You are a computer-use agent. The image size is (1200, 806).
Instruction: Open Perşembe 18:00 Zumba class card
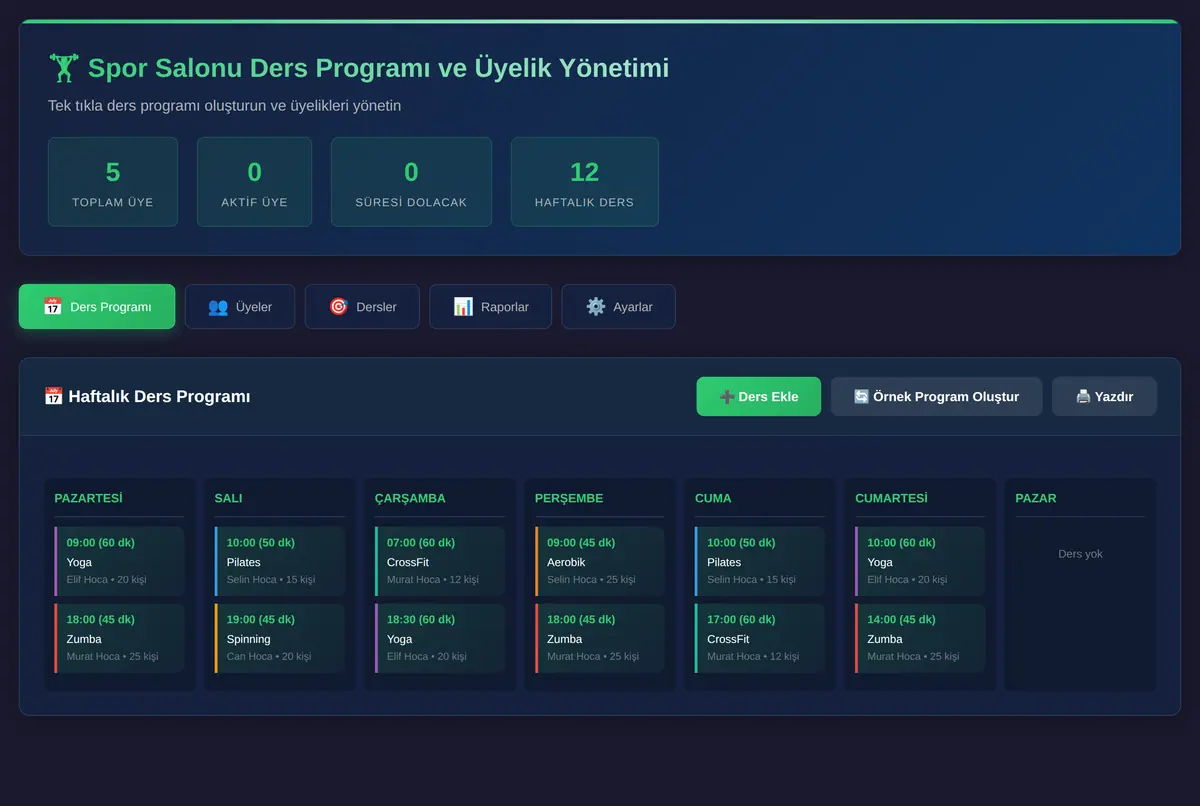(x=600, y=638)
